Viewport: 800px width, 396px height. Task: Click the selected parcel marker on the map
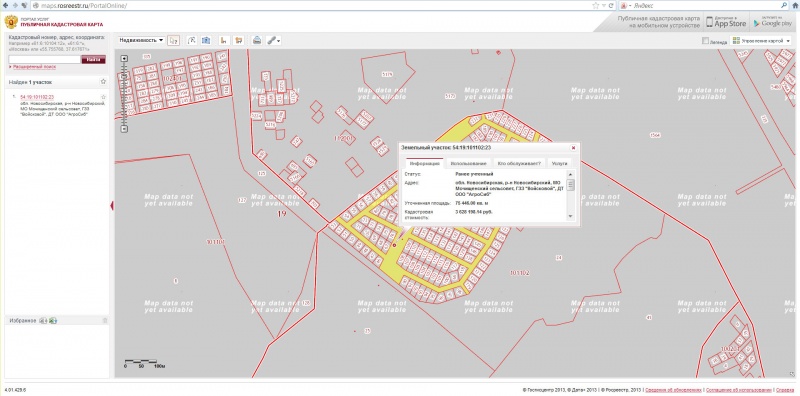coord(394,245)
